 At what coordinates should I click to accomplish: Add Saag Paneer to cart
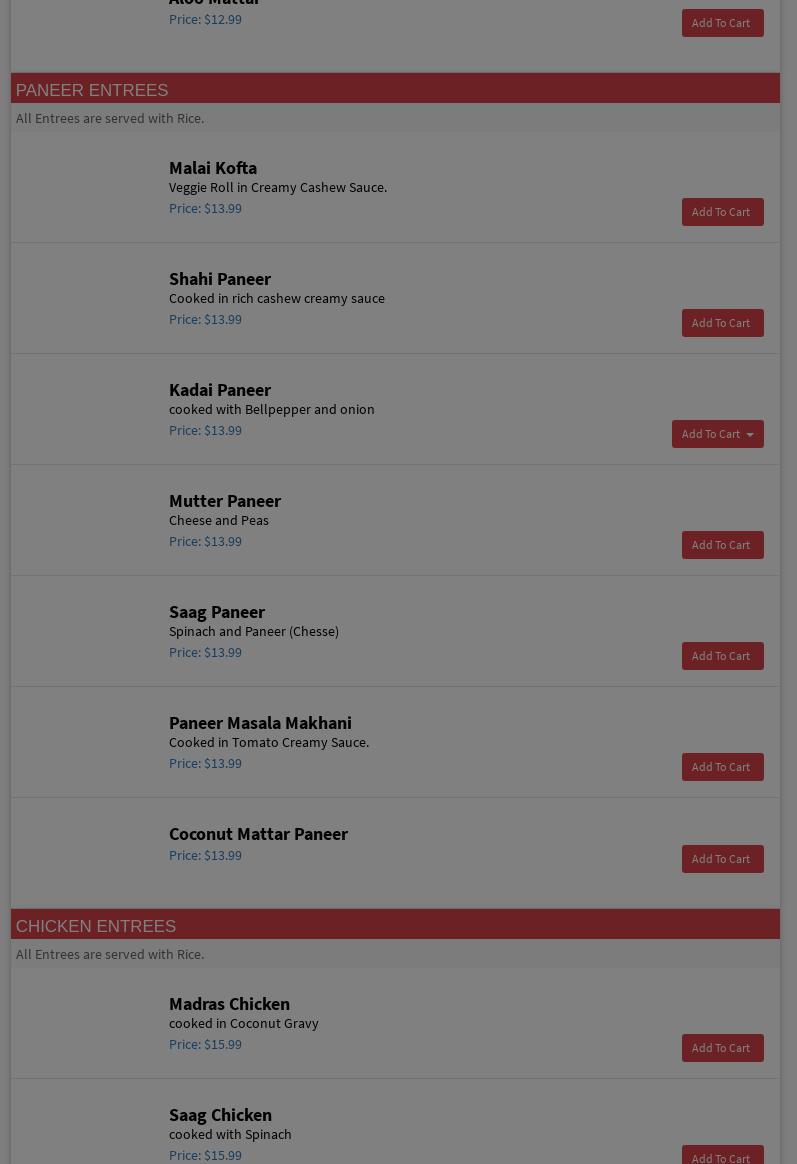coord(722,656)
